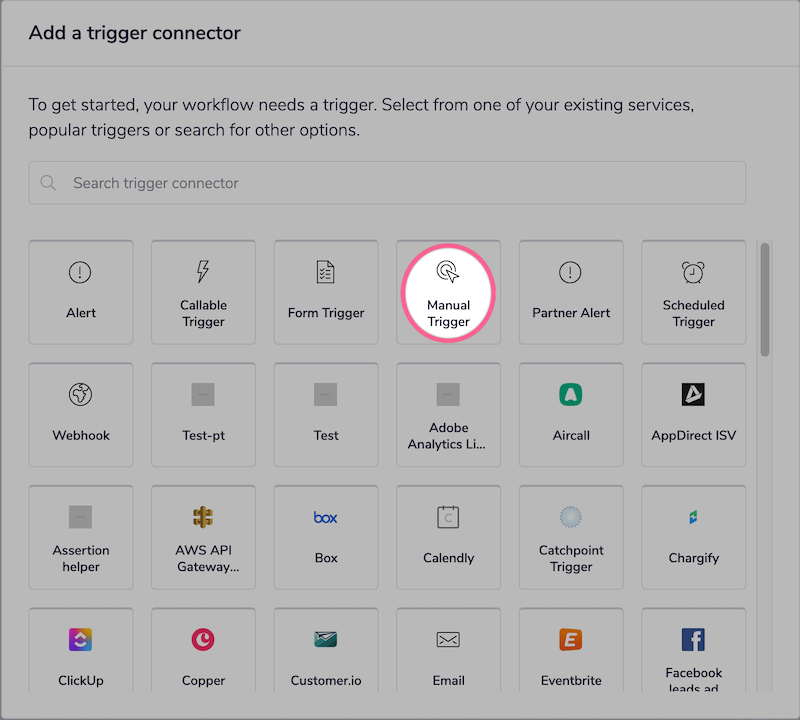This screenshot has height=720, width=800.
Task: Pick the Scheduled Trigger connector
Action: [x=693, y=292]
